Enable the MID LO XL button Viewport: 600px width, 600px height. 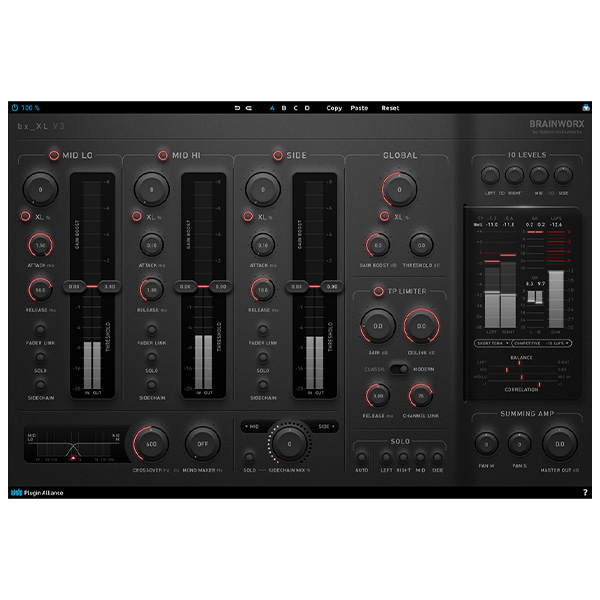coord(26,216)
